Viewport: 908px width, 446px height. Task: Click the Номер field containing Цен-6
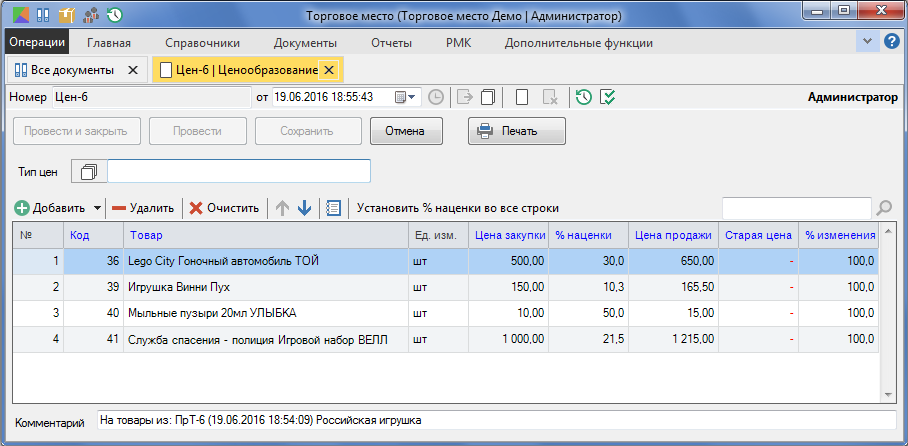click(151, 97)
